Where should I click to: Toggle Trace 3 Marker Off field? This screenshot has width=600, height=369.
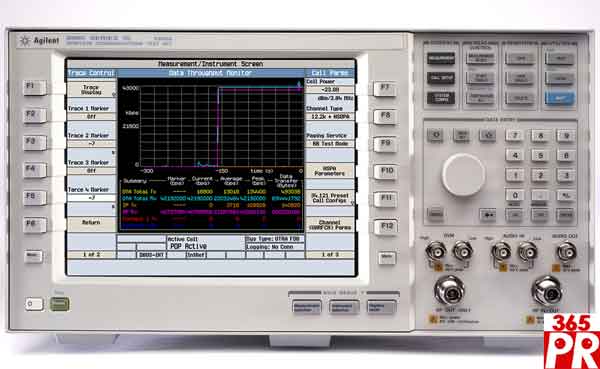pos(91,171)
